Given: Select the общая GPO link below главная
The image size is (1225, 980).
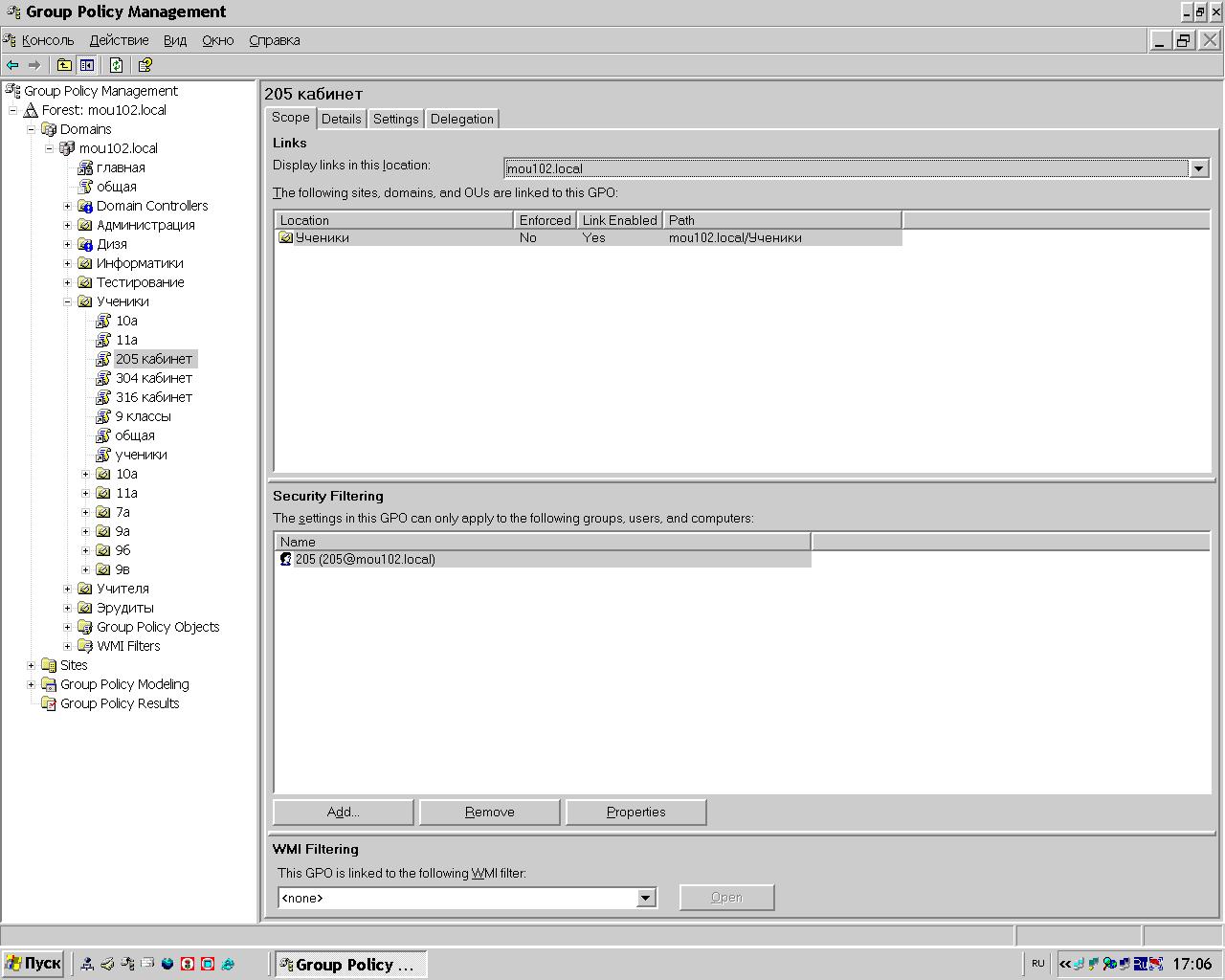Looking at the screenshot, I should (117, 187).
